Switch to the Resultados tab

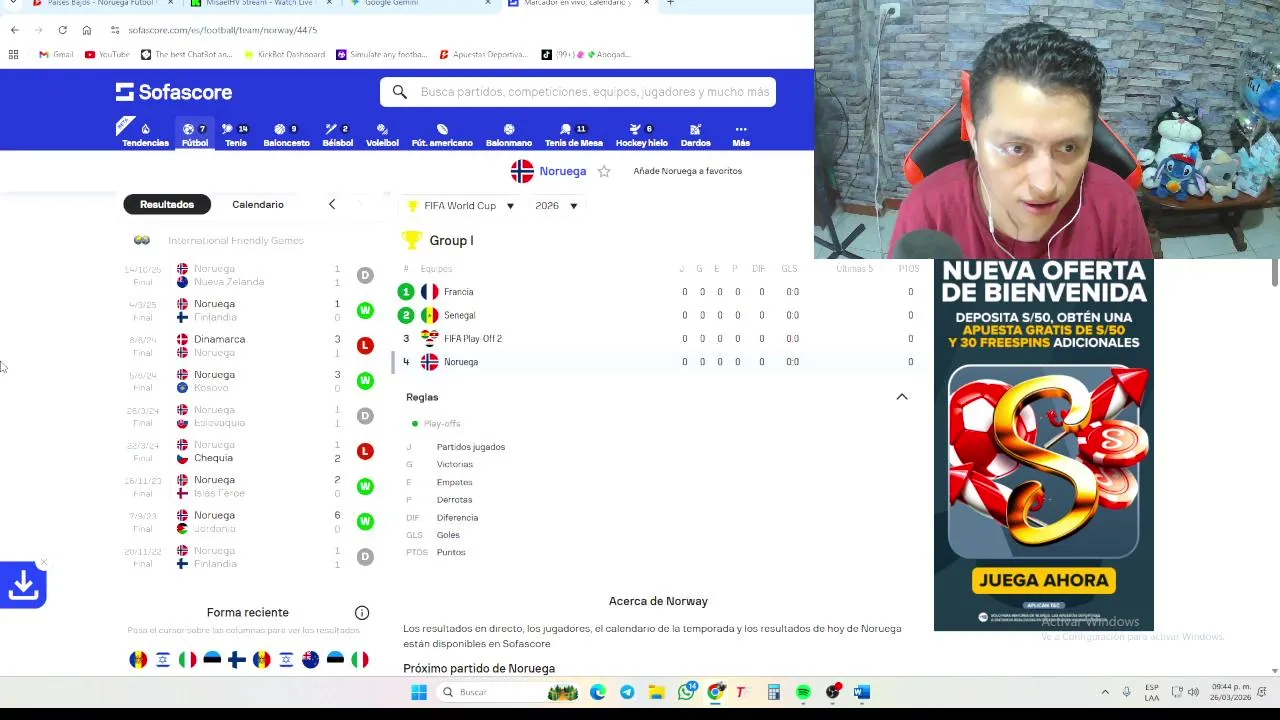pos(167,204)
